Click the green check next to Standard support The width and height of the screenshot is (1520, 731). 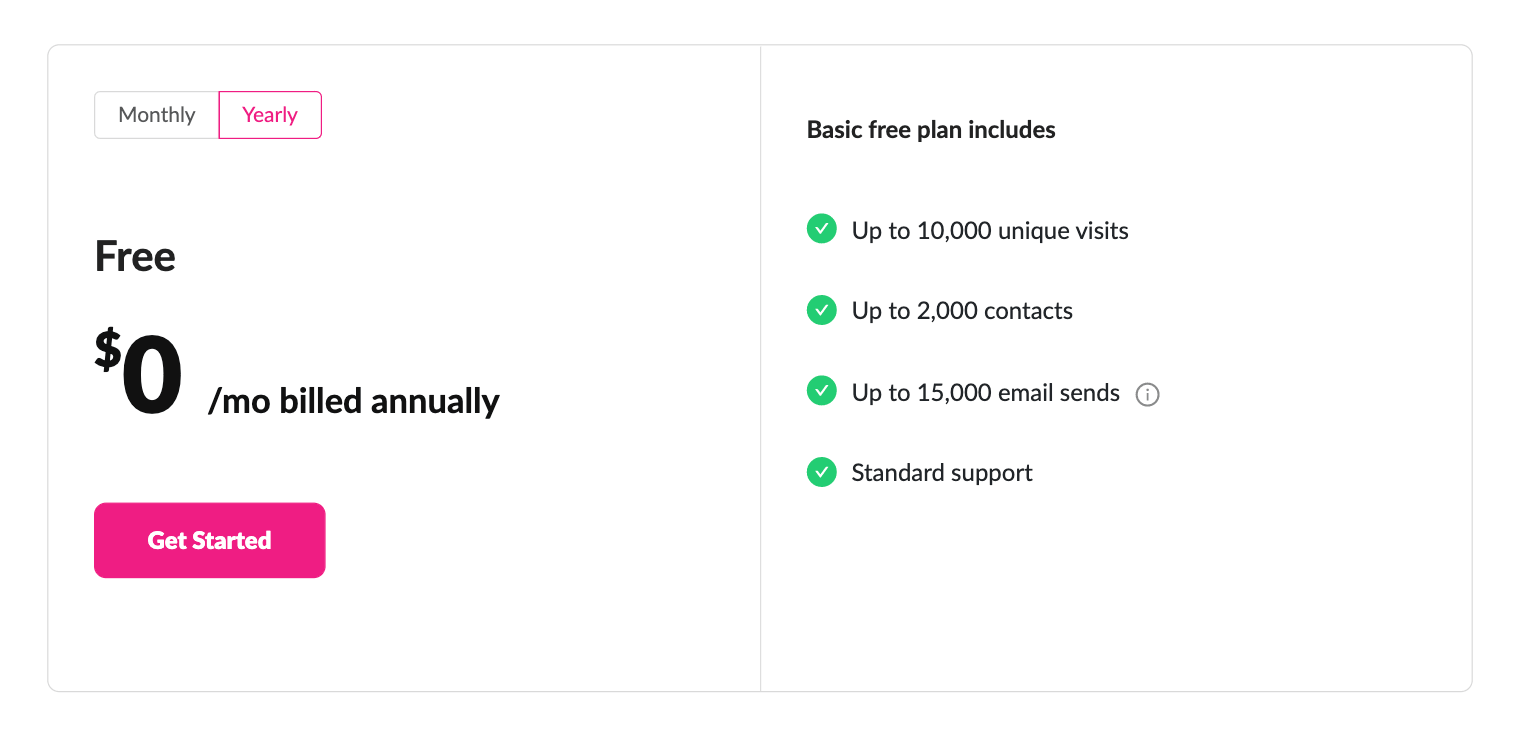(x=821, y=471)
